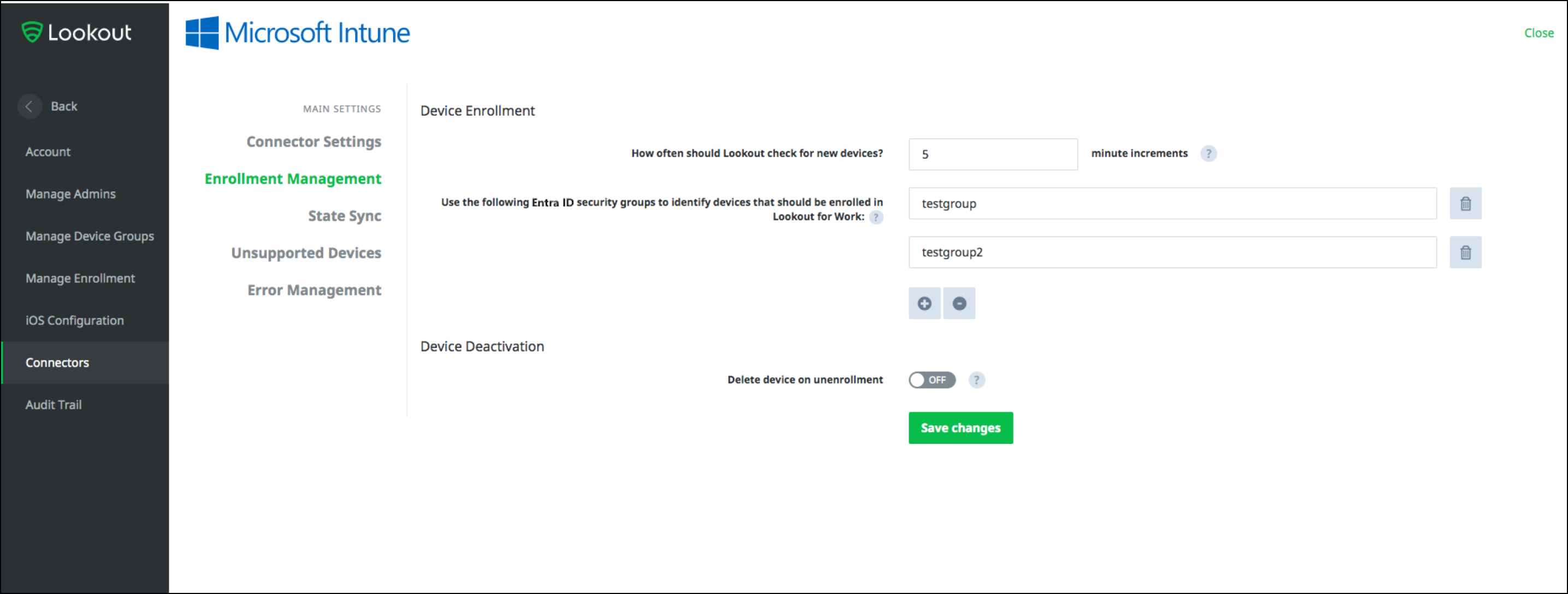
Task: Click Save changes button
Action: [961, 427]
